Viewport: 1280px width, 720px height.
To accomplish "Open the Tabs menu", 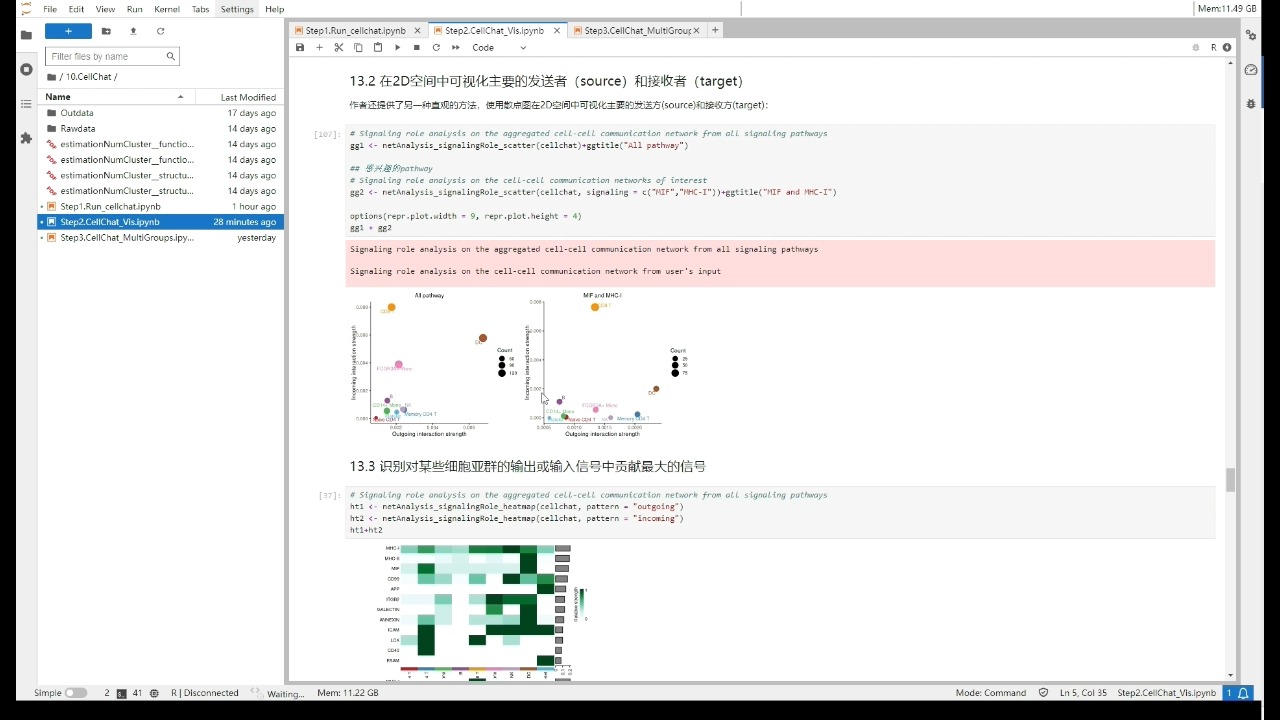I will tap(200, 9).
